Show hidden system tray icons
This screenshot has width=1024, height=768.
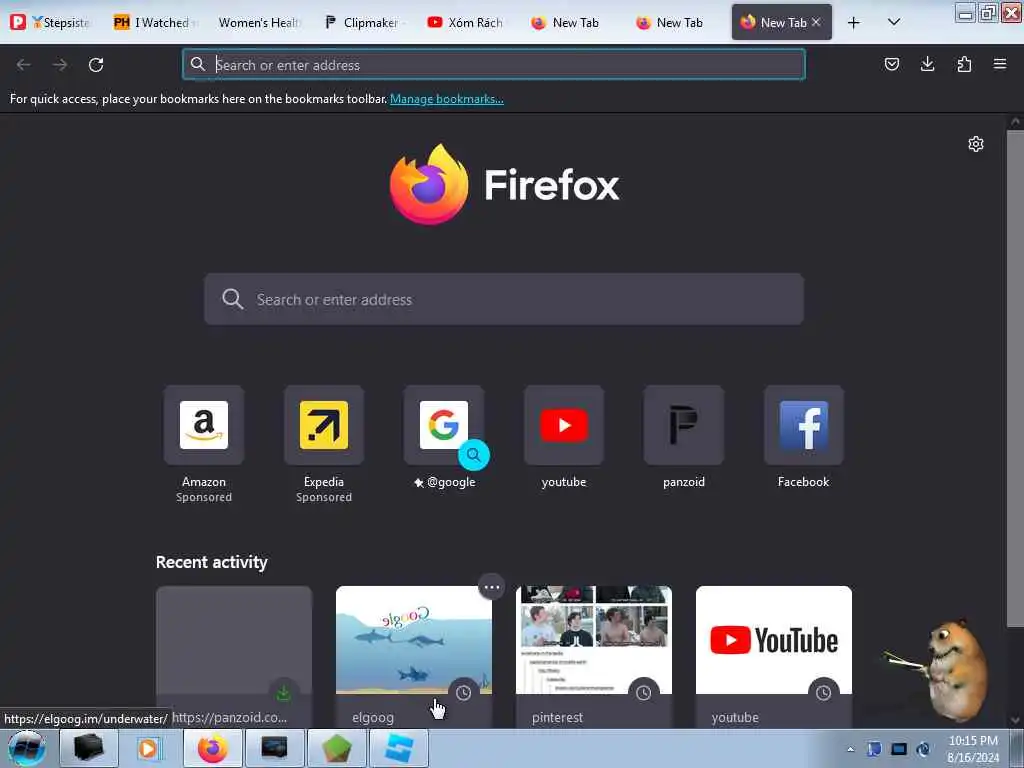tap(850, 749)
